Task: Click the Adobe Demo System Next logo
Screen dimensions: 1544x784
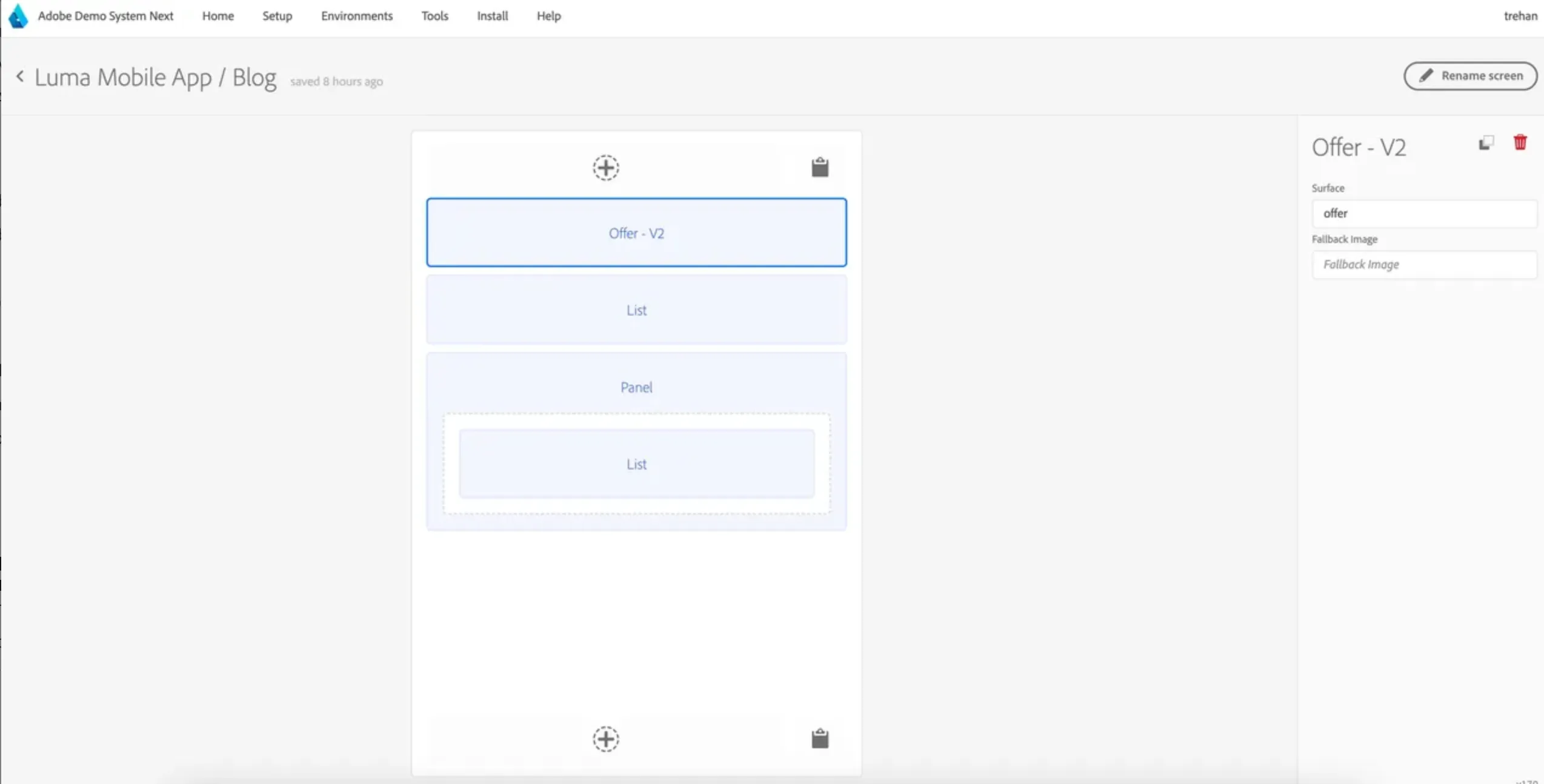Action: click(x=18, y=16)
